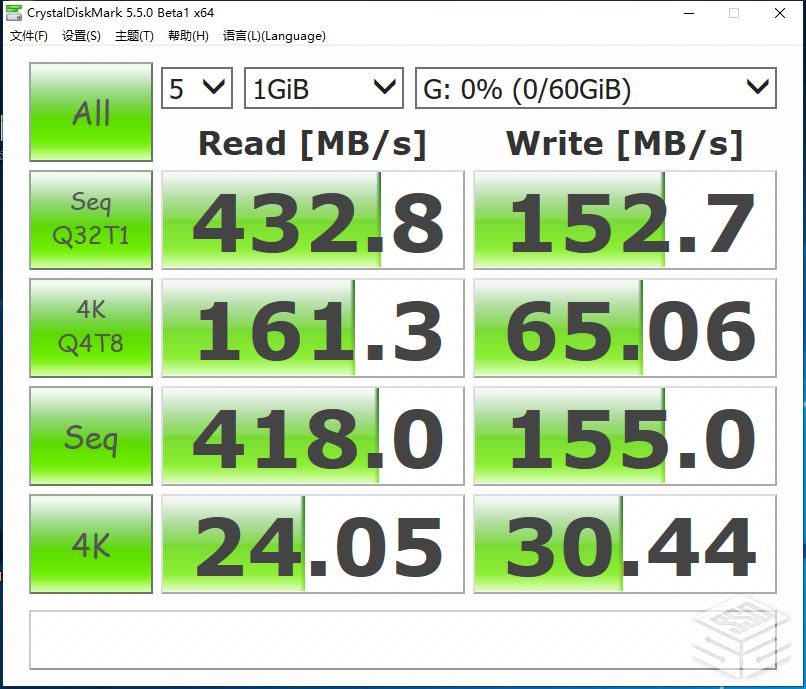Open the 帮助(H) menu
Viewport: 806px width, 689px height.
tap(188, 35)
